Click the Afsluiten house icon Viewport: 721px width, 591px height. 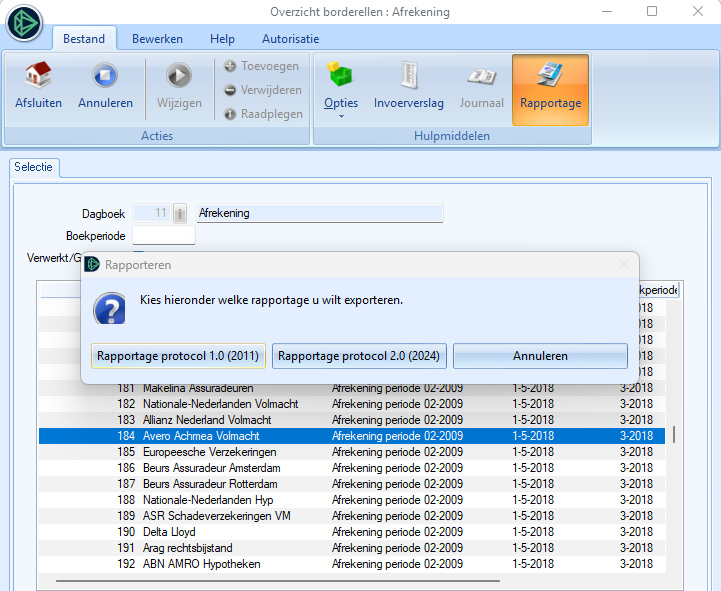coord(38,75)
